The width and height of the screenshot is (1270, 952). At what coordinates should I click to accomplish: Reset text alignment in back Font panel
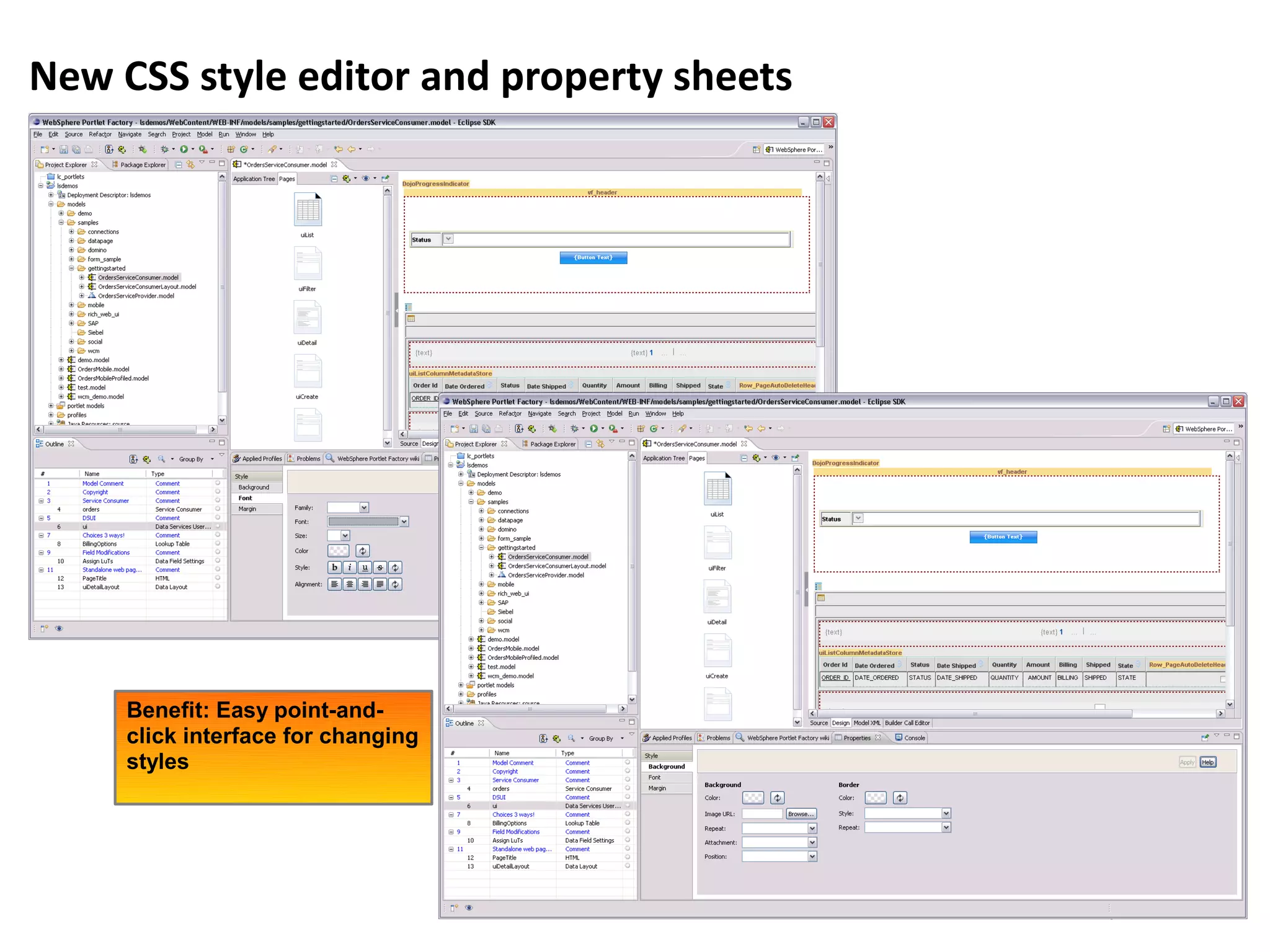coord(395,584)
